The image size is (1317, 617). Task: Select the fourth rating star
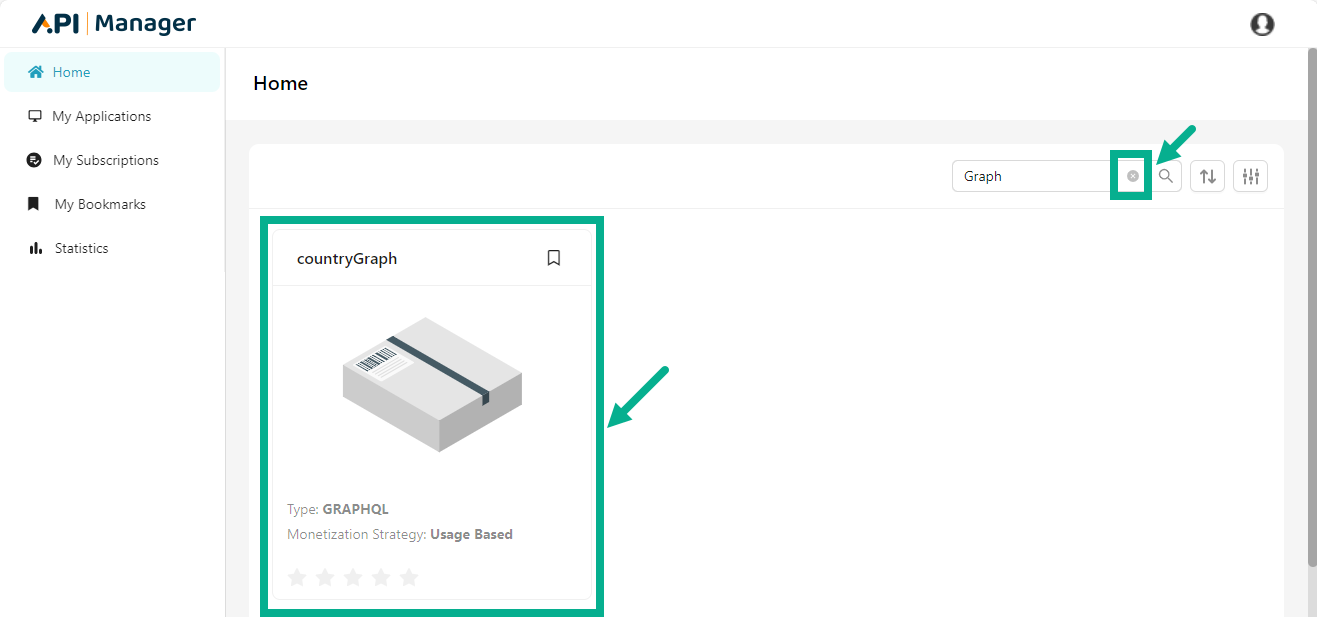(x=381, y=577)
